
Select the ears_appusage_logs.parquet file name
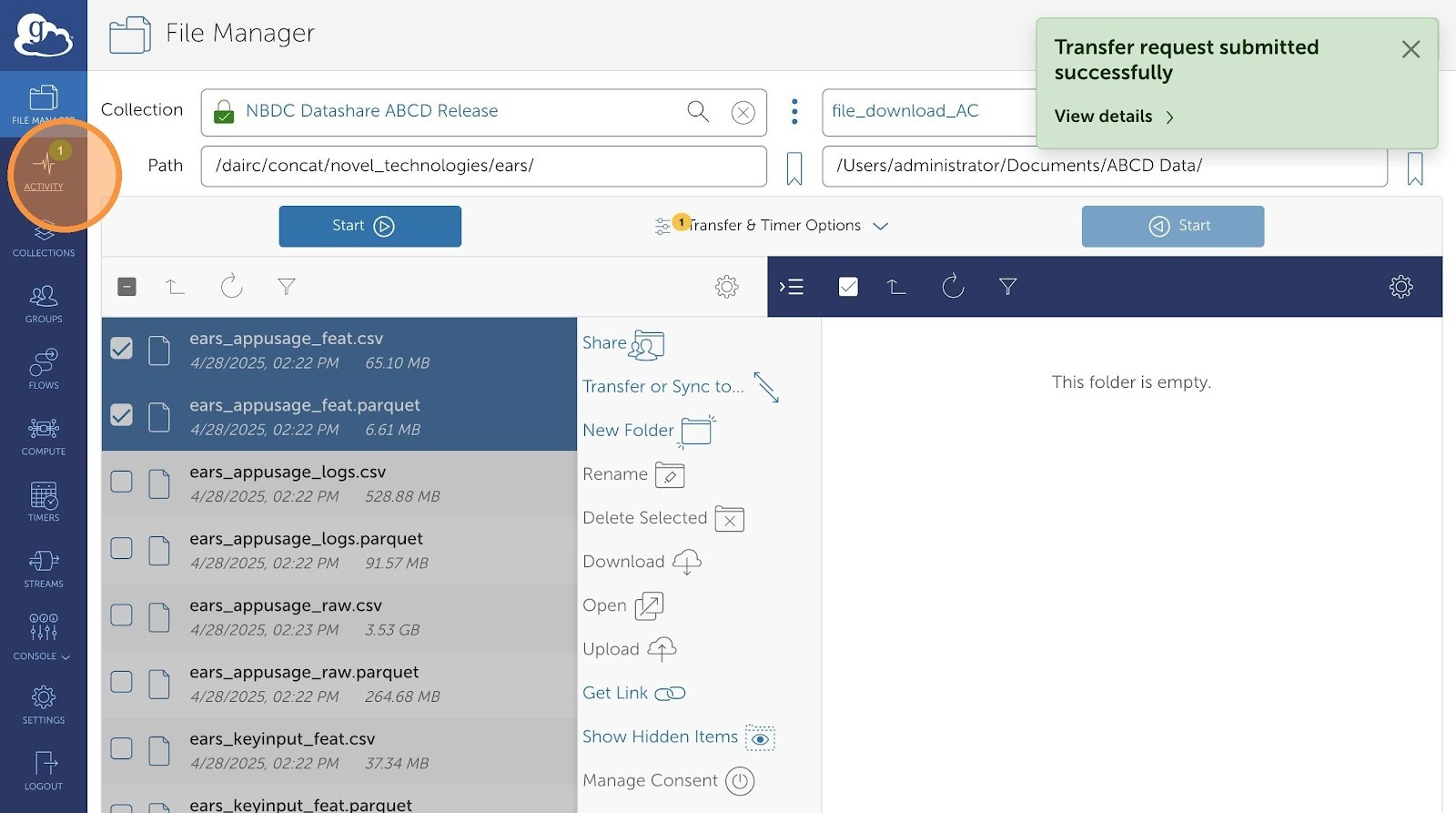tap(306, 539)
